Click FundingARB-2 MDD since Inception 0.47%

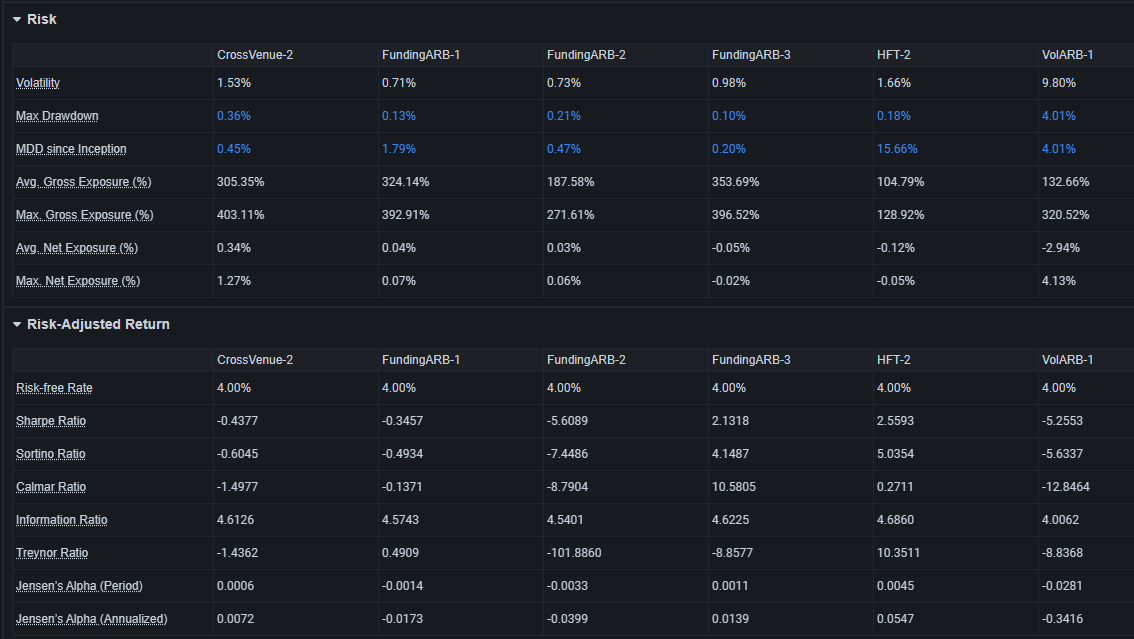point(563,149)
